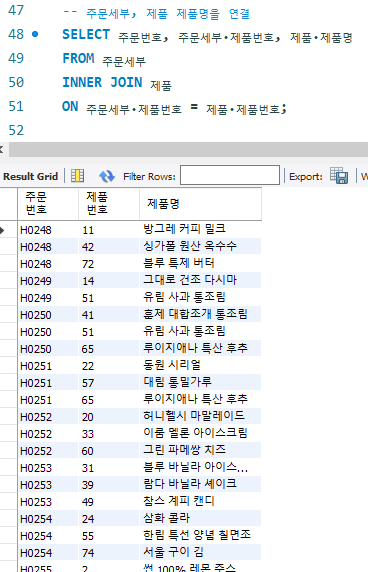Screen dimensions: 368x572
Task: Click the current row arrow beside H0248
Action: point(2,230)
